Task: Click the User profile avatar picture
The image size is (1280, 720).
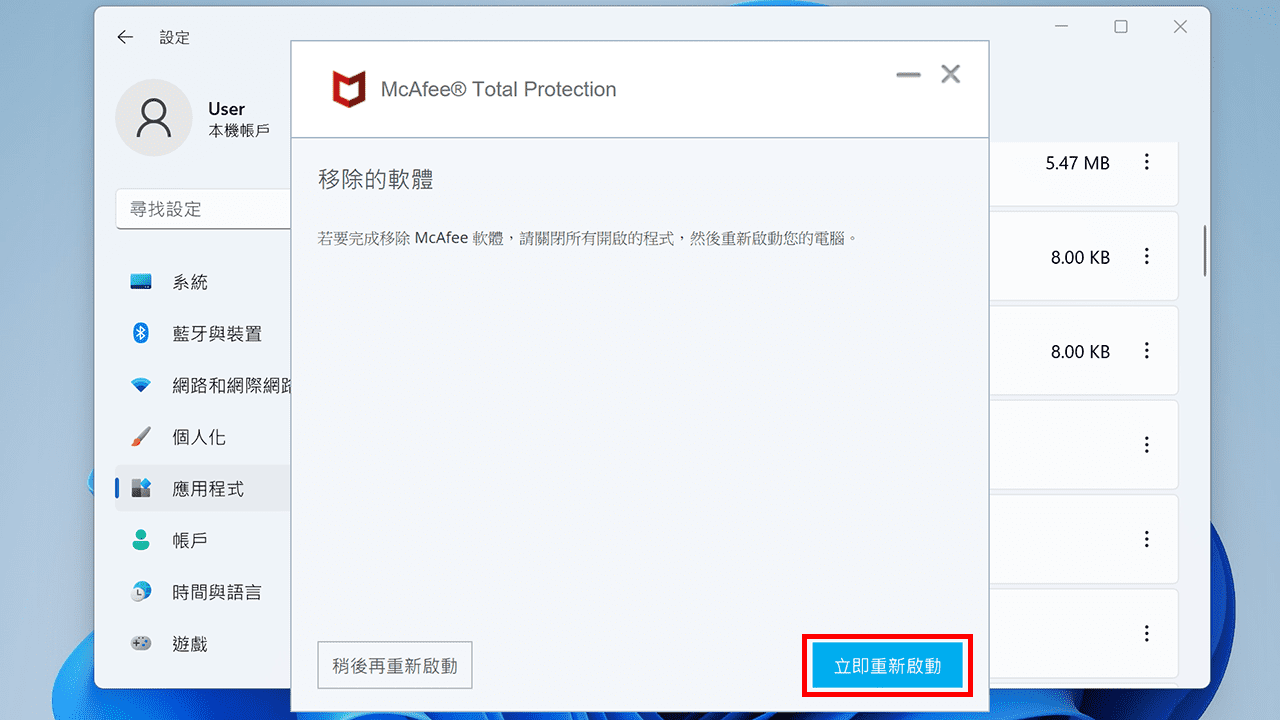Action: (154, 118)
